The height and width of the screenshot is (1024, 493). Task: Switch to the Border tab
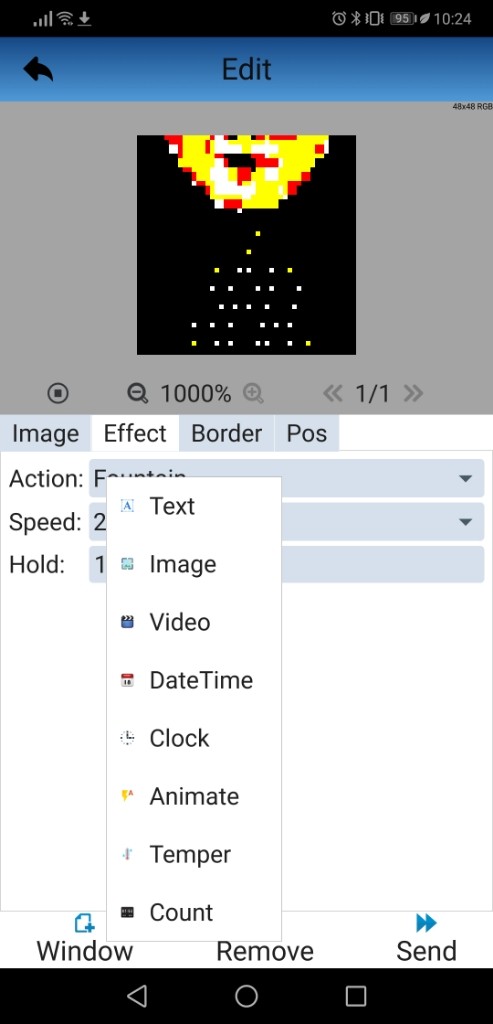pos(227,433)
